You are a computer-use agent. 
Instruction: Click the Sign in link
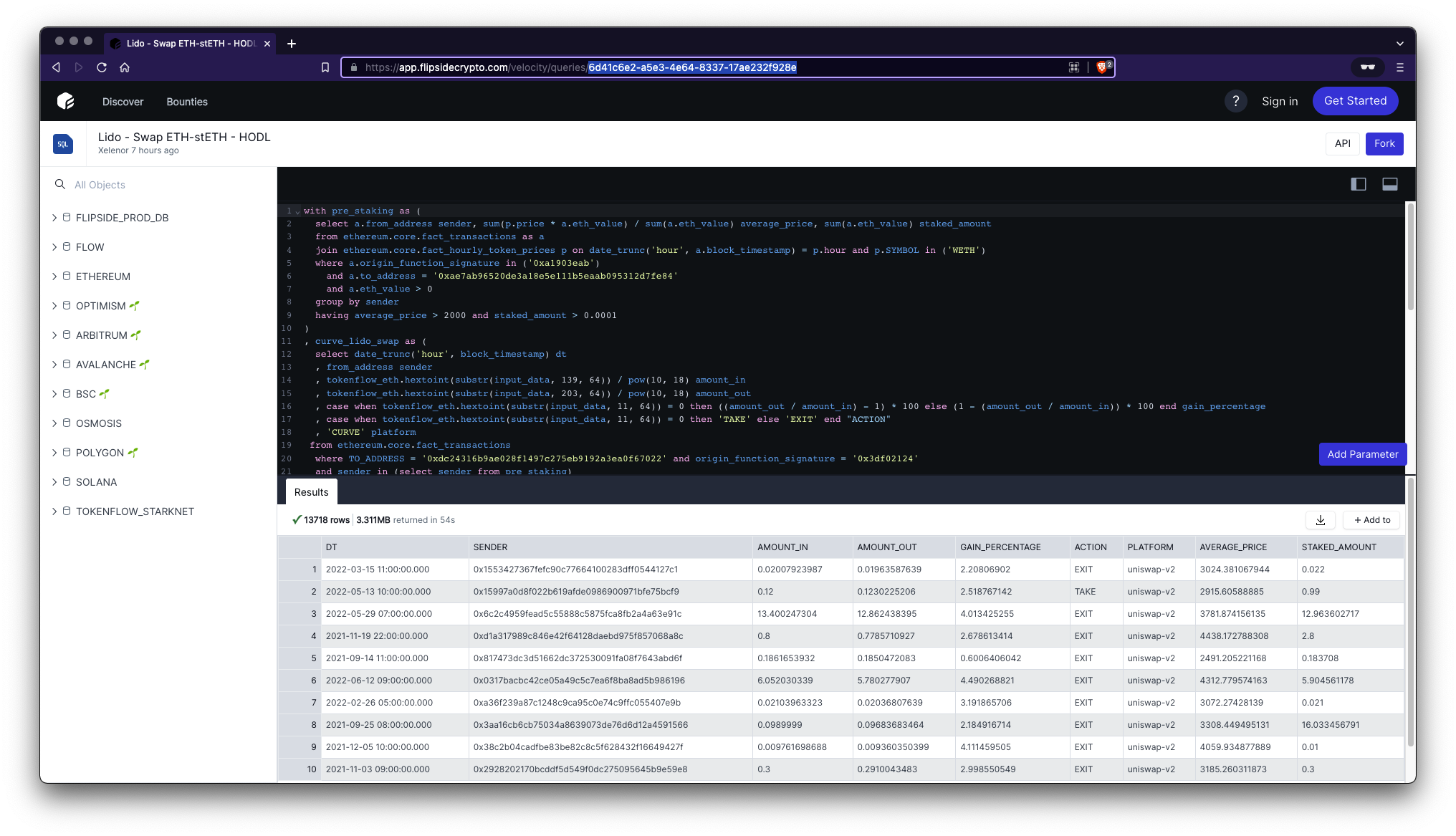pos(1280,101)
